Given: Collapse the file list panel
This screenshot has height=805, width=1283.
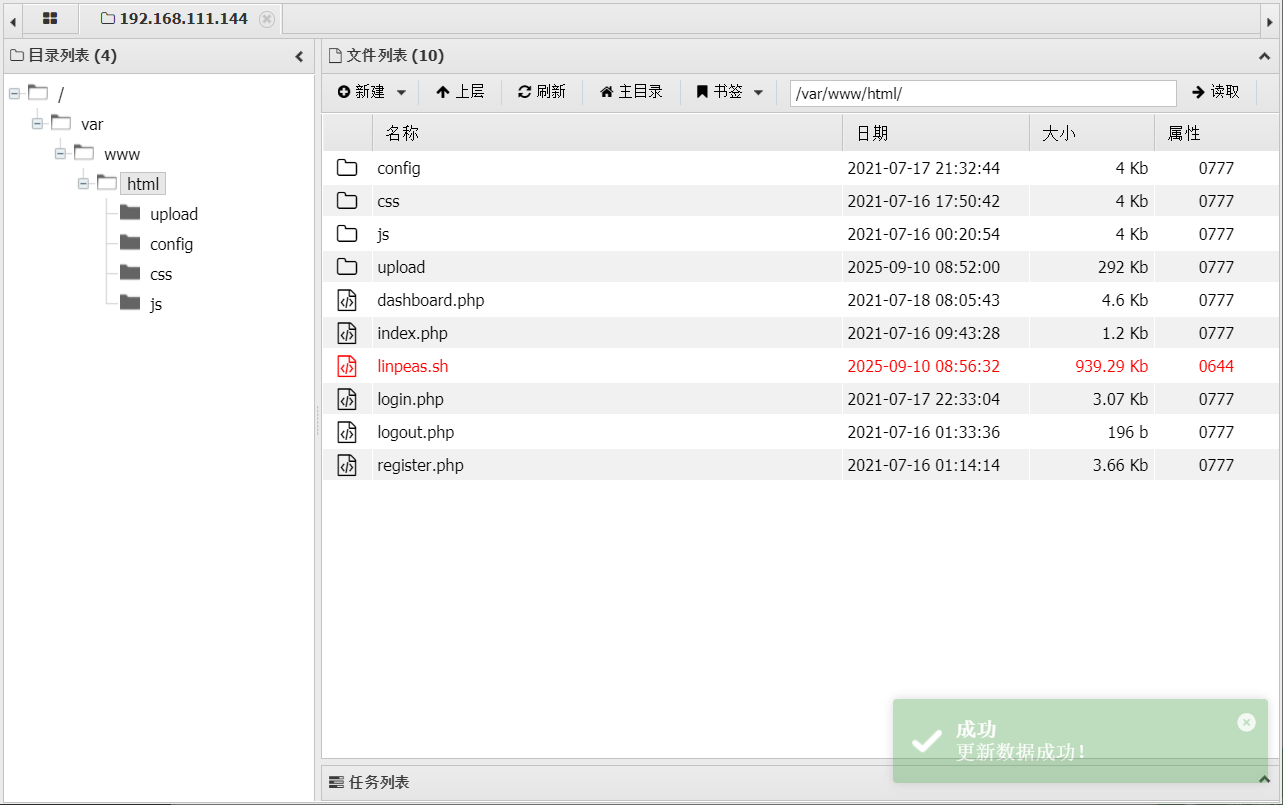Looking at the screenshot, I should (1264, 57).
